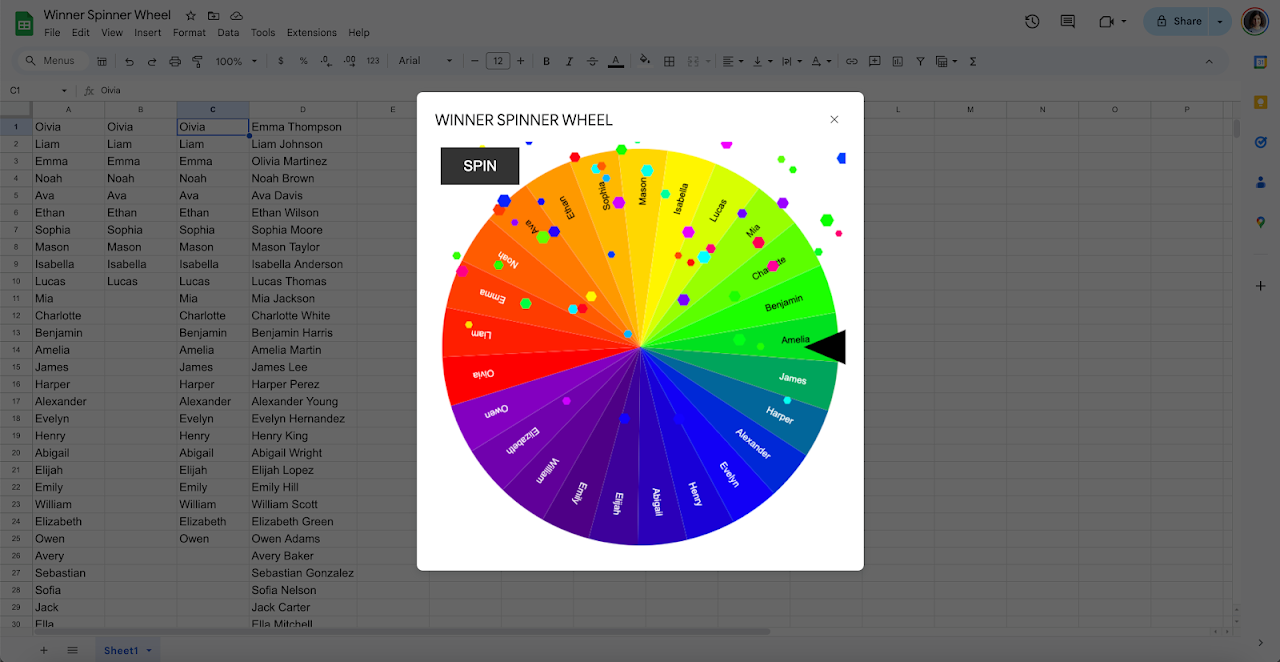This screenshot has width=1280, height=662.
Task: Open the comments panel icon
Action: click(1067, 21)
